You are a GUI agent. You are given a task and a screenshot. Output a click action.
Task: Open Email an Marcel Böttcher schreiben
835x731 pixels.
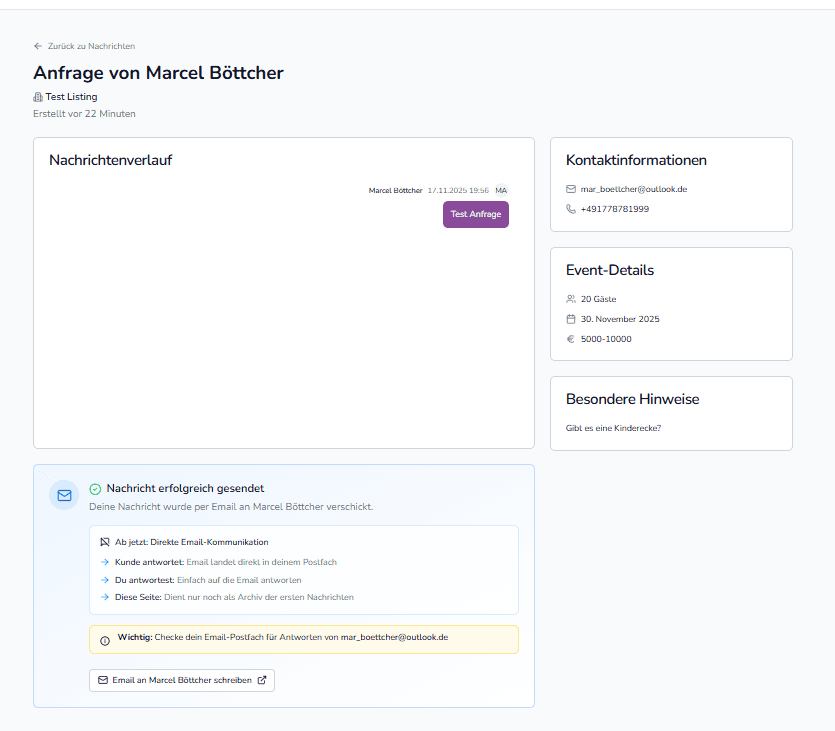coord(181,680)
